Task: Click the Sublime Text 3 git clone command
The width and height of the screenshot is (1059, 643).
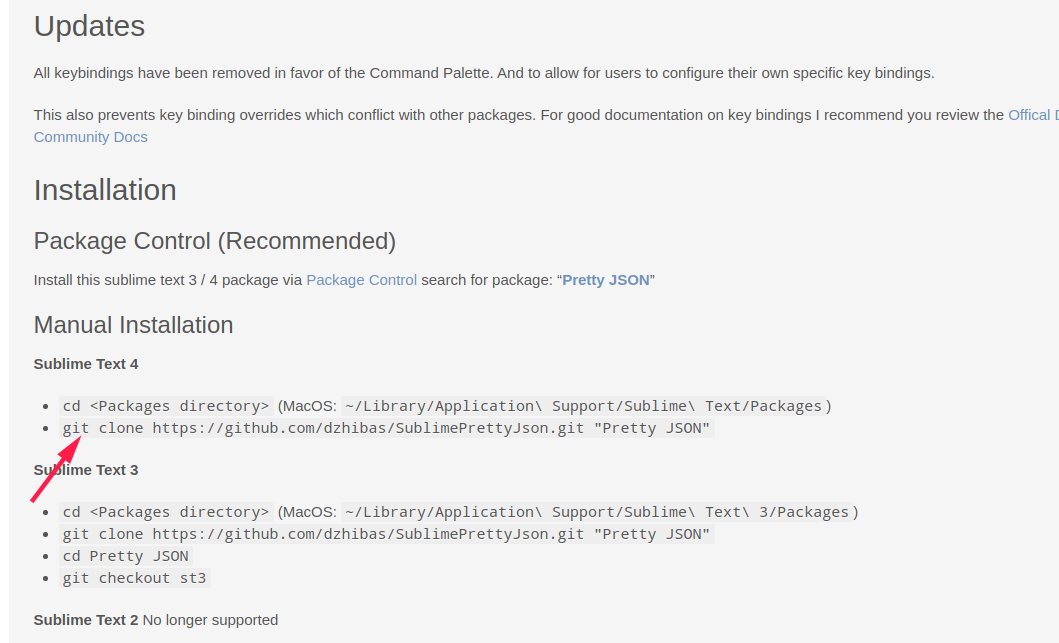Action: 386,534
